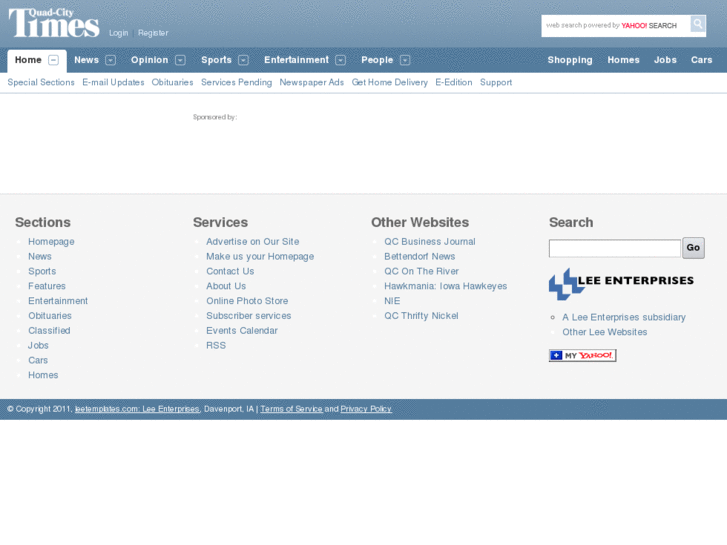Screen dimensions: 727x545
Task: Click Entertainment under Sections
Action: [58, 301]
